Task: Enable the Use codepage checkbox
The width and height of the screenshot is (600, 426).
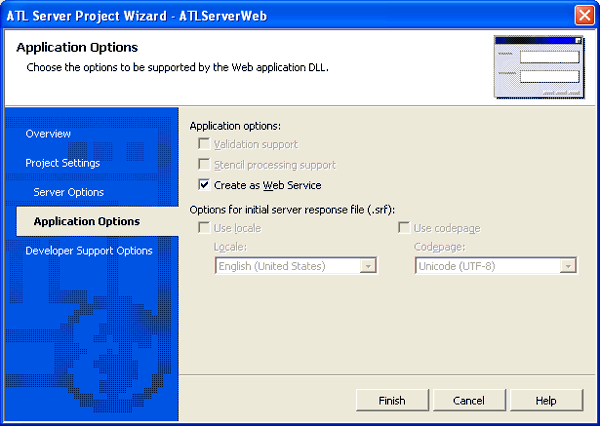Action: [x=404, y=229]
